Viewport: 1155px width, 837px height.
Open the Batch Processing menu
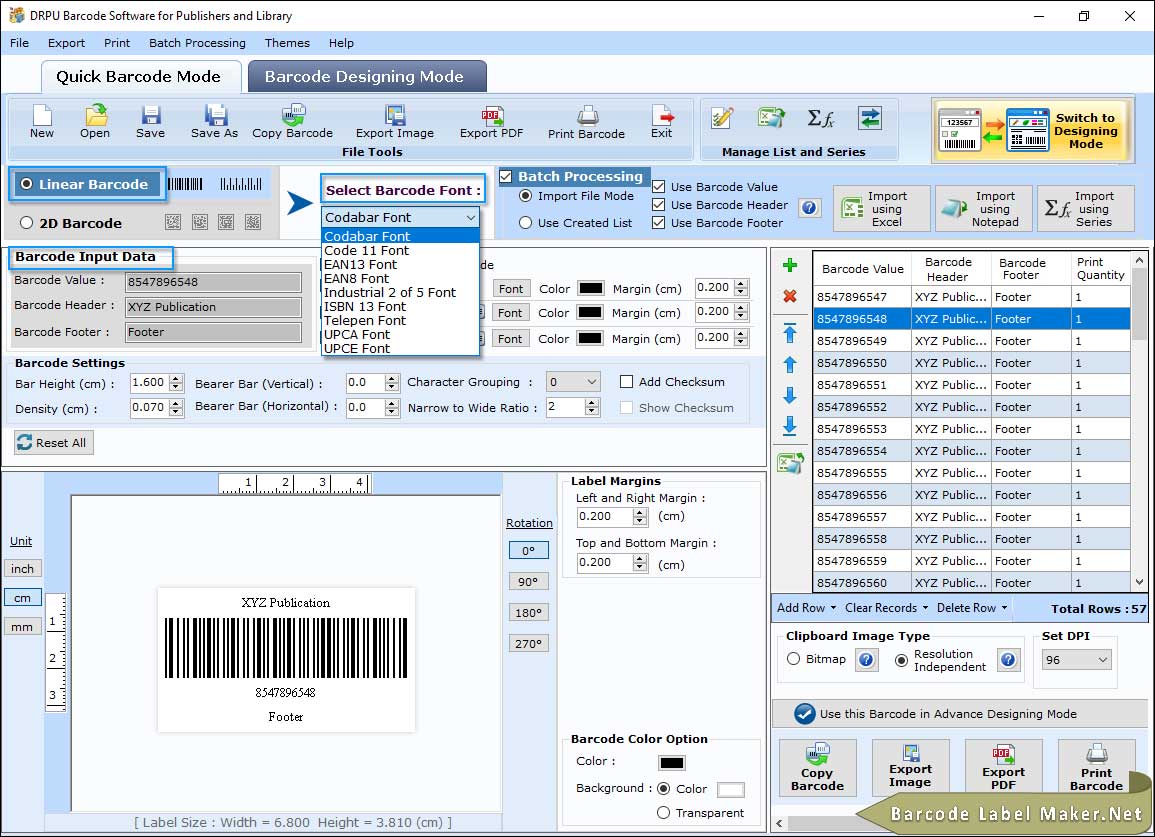point(197,43)
